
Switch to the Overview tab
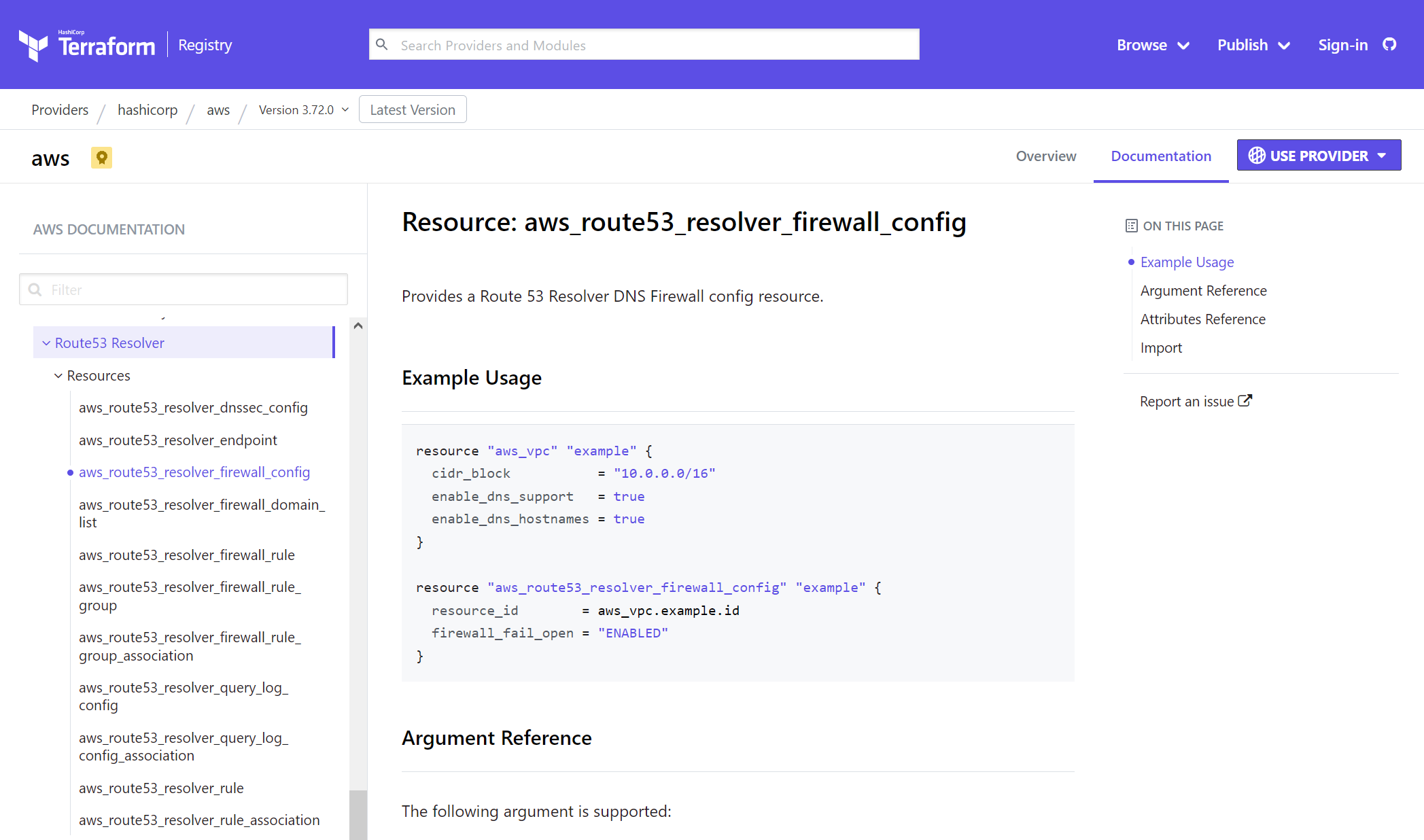click(x=1046, y=156)
